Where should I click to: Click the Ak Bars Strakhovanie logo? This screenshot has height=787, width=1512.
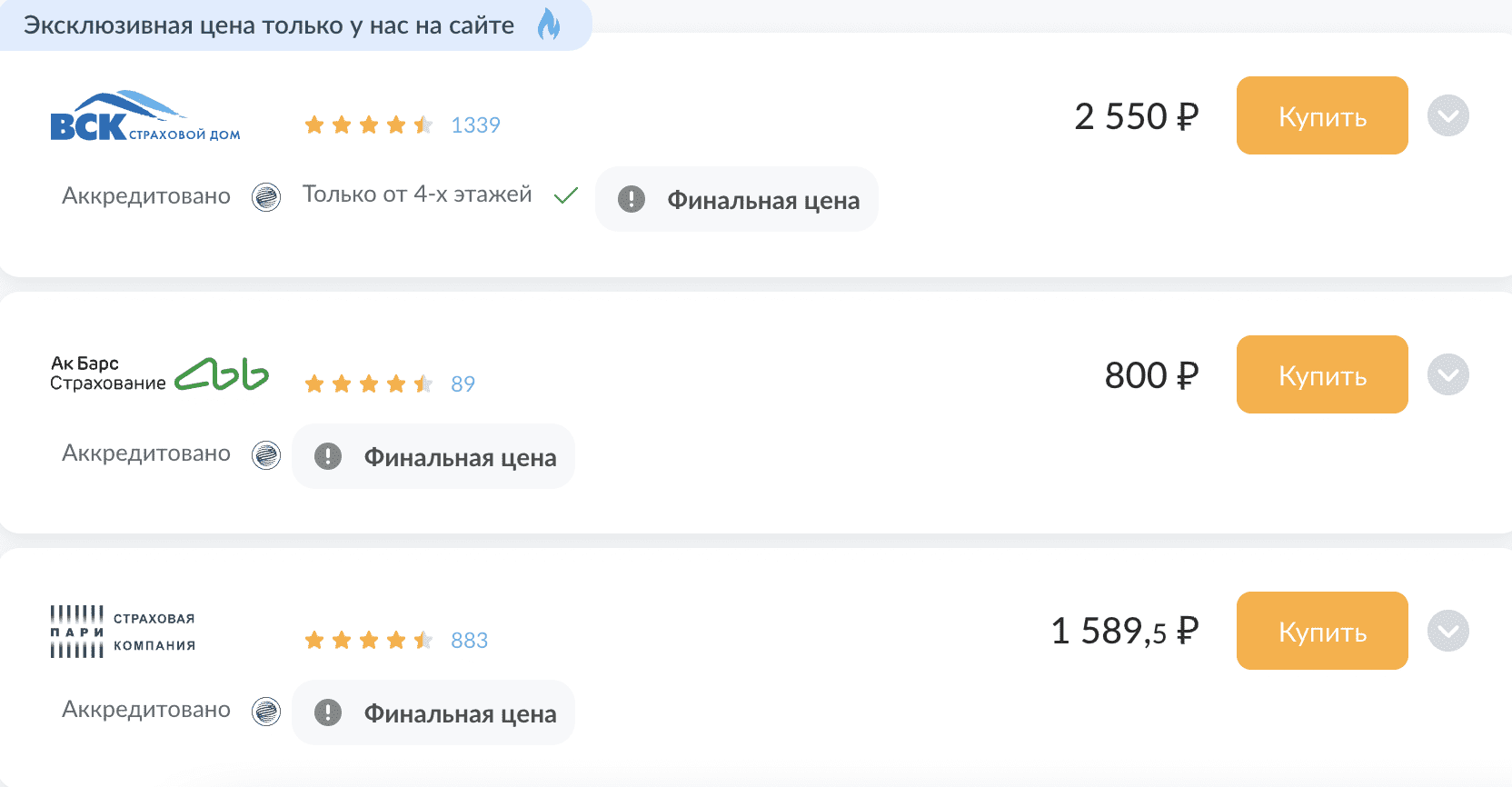coord(159,374)
